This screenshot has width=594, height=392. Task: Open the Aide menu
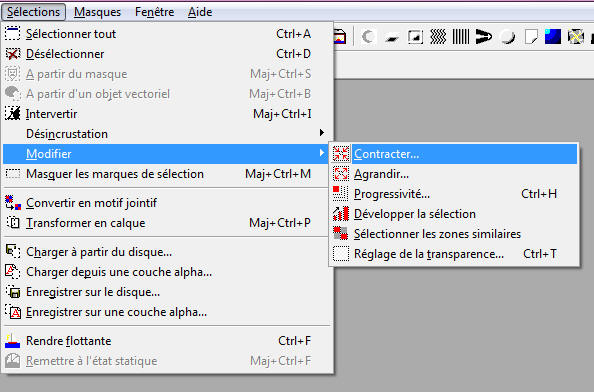tap(200, 12)
